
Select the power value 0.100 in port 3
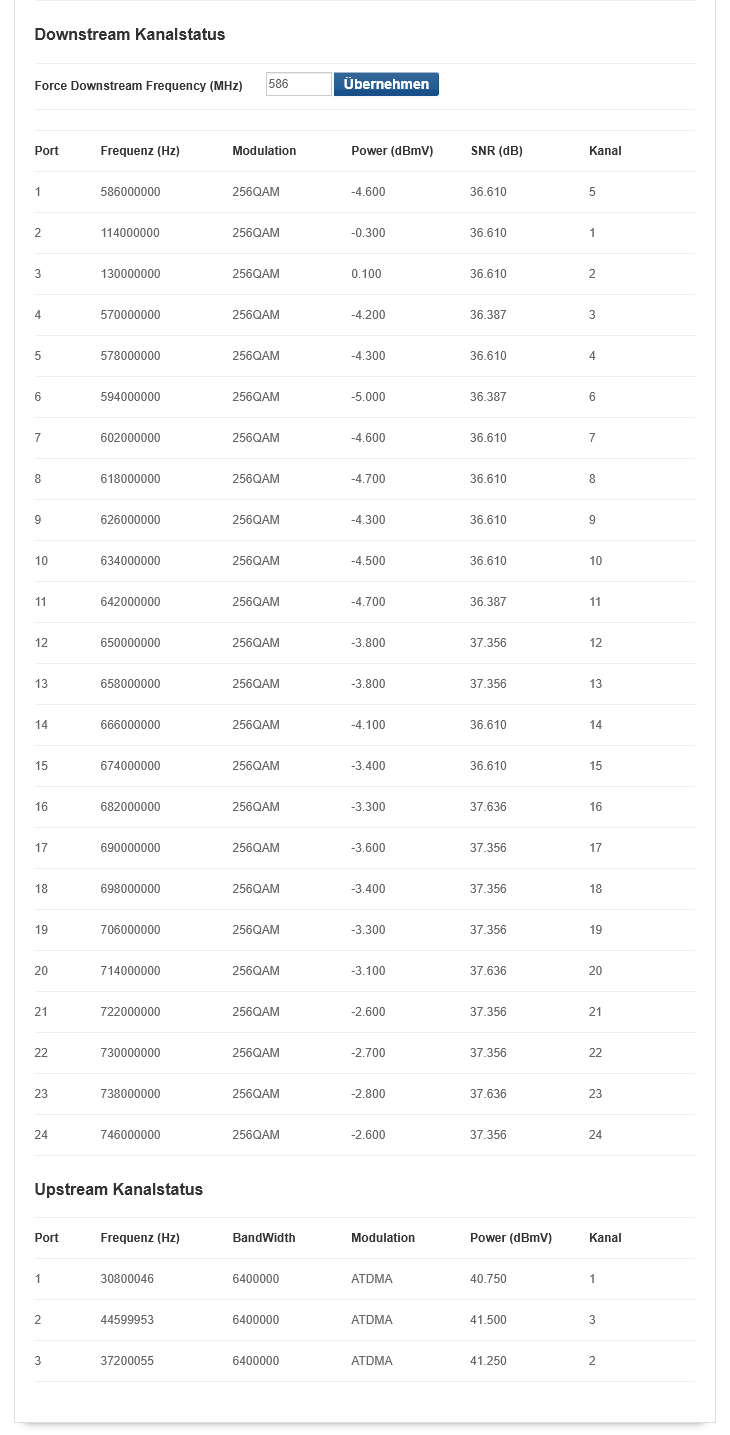point(366,274)
